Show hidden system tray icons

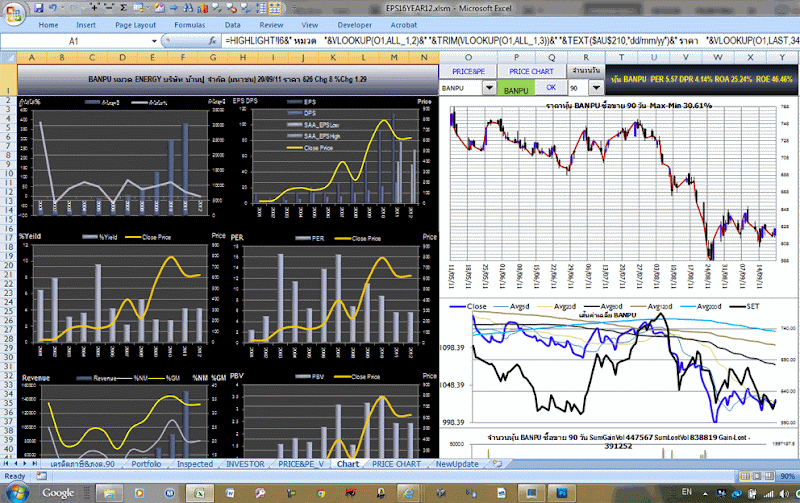tap(705, 494)
